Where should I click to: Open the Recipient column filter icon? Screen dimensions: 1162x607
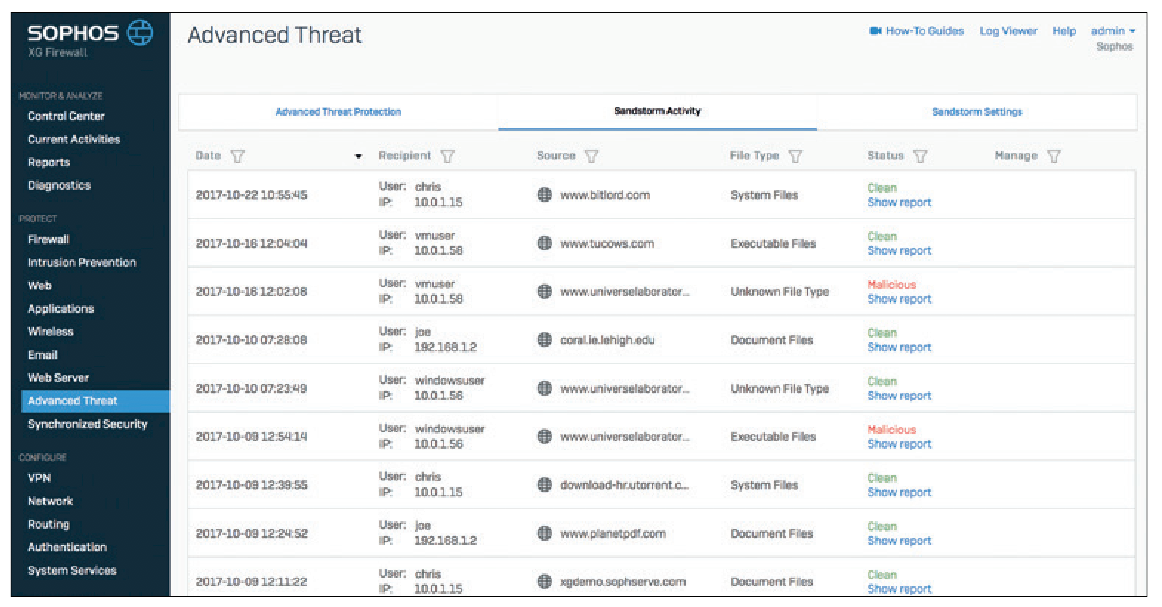[447, 156]
